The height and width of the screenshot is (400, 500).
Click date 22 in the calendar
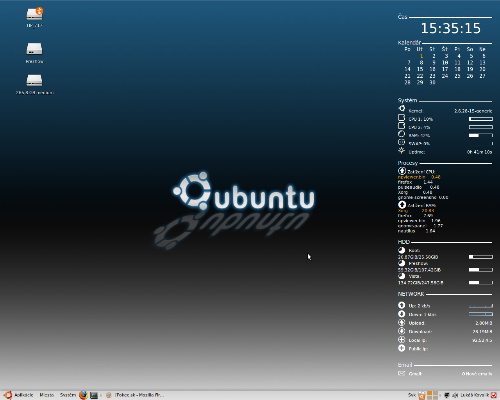click(x=420, y=76)
